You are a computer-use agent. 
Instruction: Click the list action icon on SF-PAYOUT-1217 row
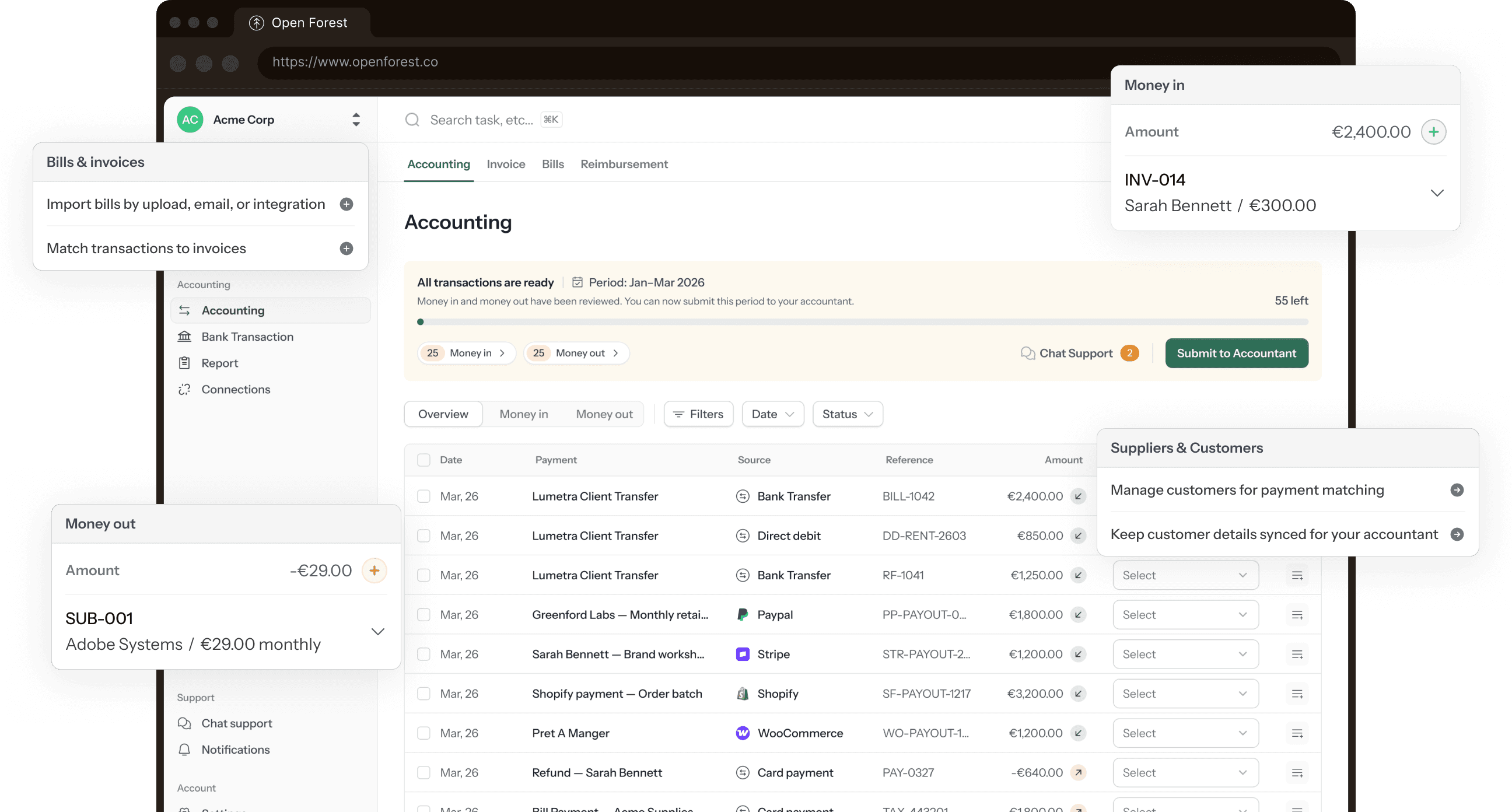pyautogui.click(x=1297, y=694)
